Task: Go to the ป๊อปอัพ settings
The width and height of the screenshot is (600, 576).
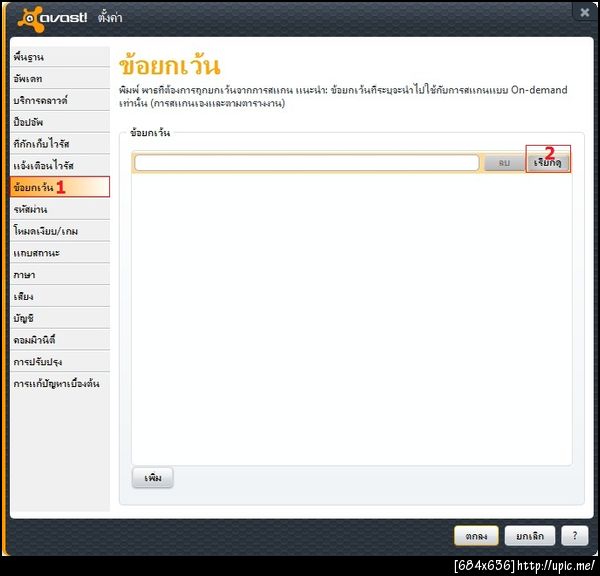Action: 60,122
